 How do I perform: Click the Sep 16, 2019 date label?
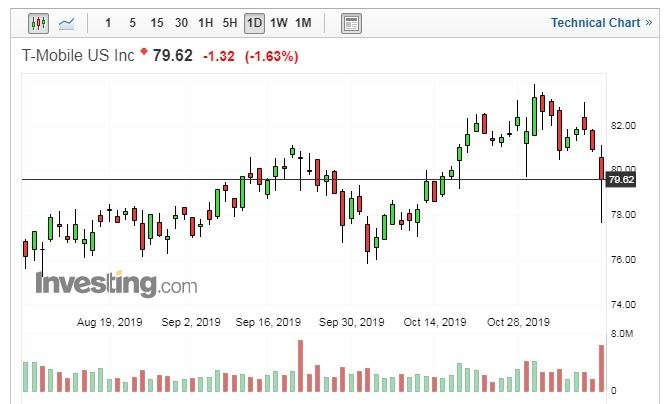pos(268,322)
